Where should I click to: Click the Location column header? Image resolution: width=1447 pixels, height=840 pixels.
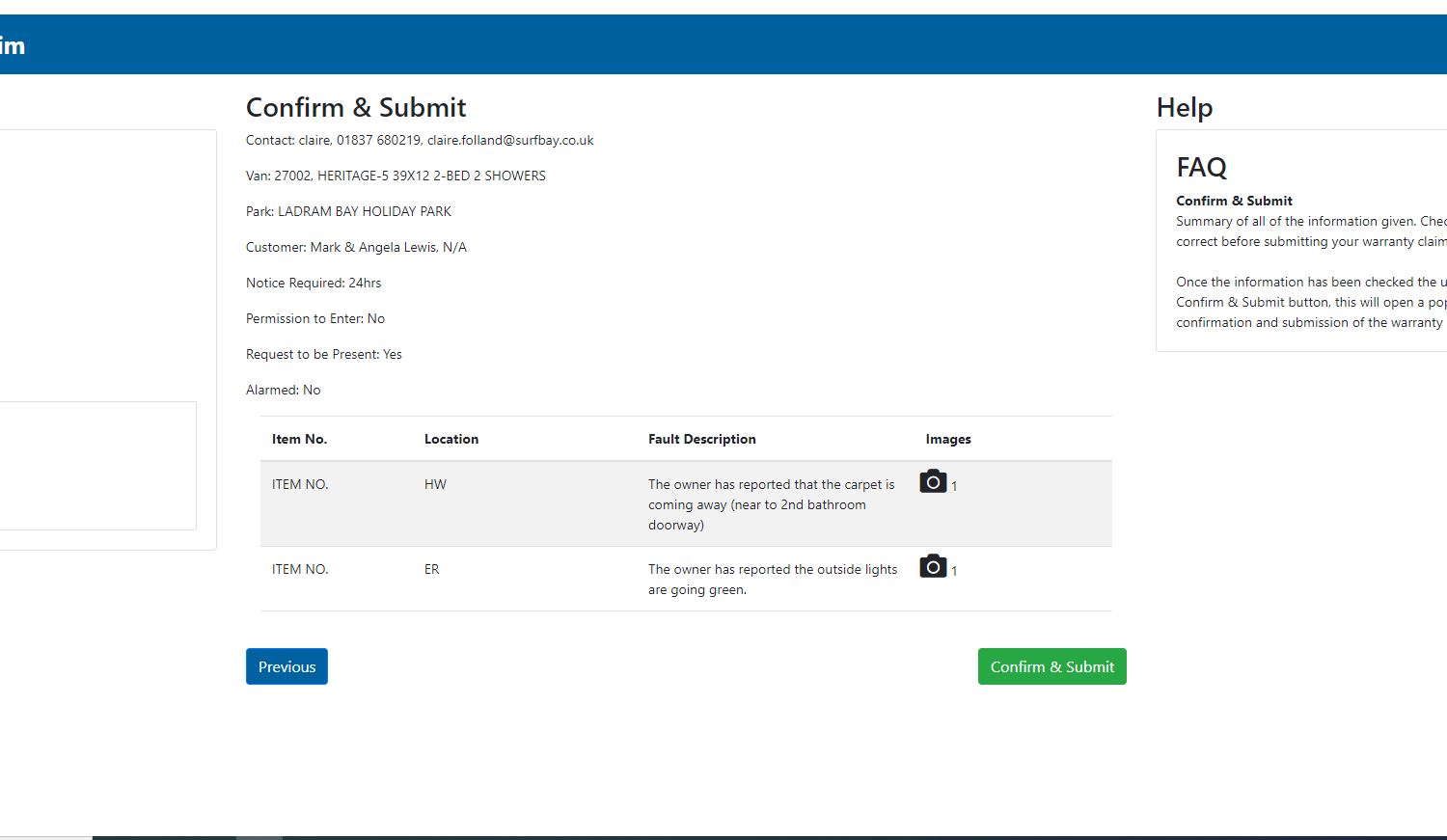[451, 439]
